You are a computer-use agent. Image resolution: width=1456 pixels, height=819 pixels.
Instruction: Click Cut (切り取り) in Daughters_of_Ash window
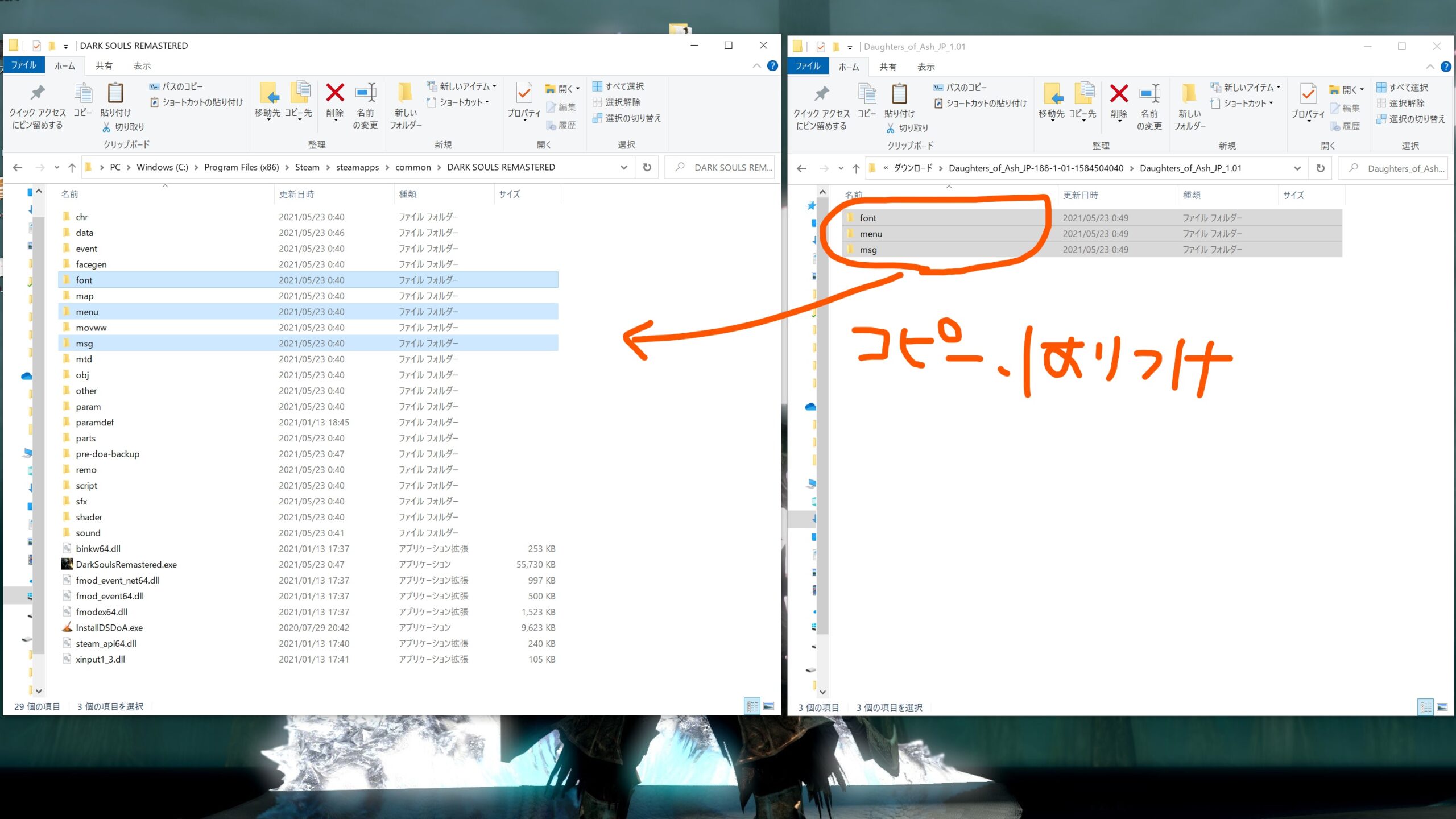(908, 128)
